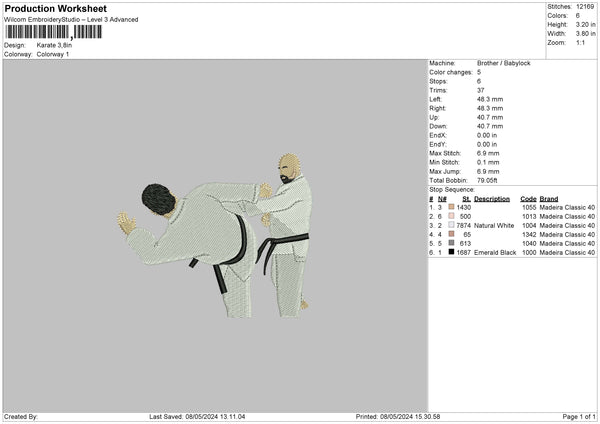600x424 pixels.
Task: Click the 'Created By:' footer label
Action: coord(21,417)
